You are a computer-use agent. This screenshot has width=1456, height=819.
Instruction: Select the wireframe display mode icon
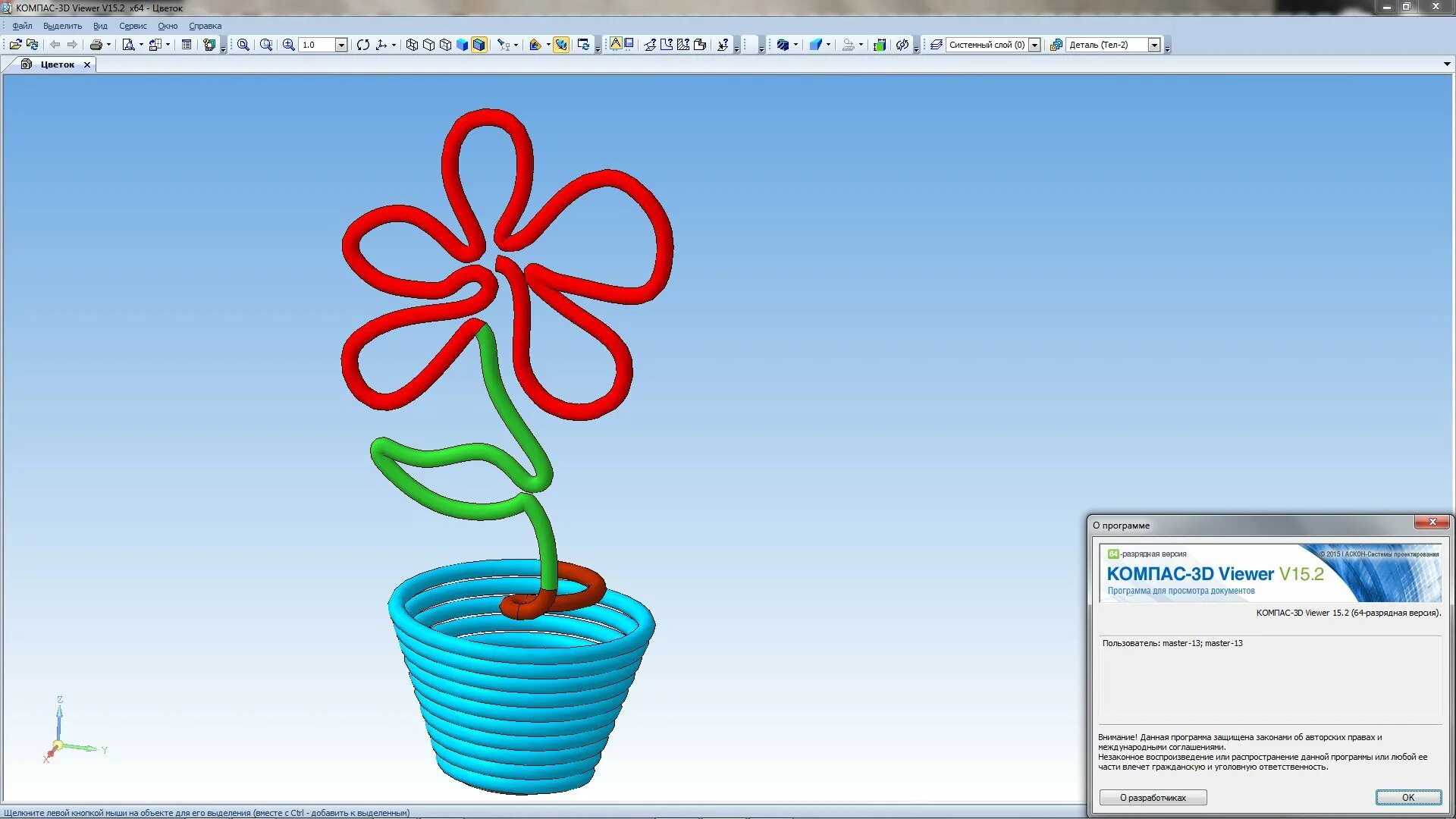point(412,45)
